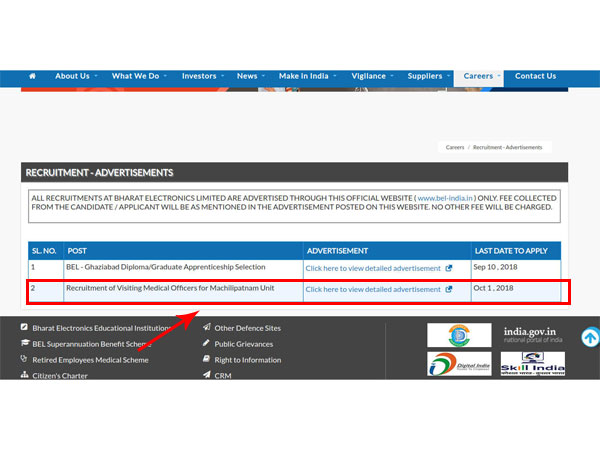
Task: Open the Careers menu tab
Action: tap(478, 76)
